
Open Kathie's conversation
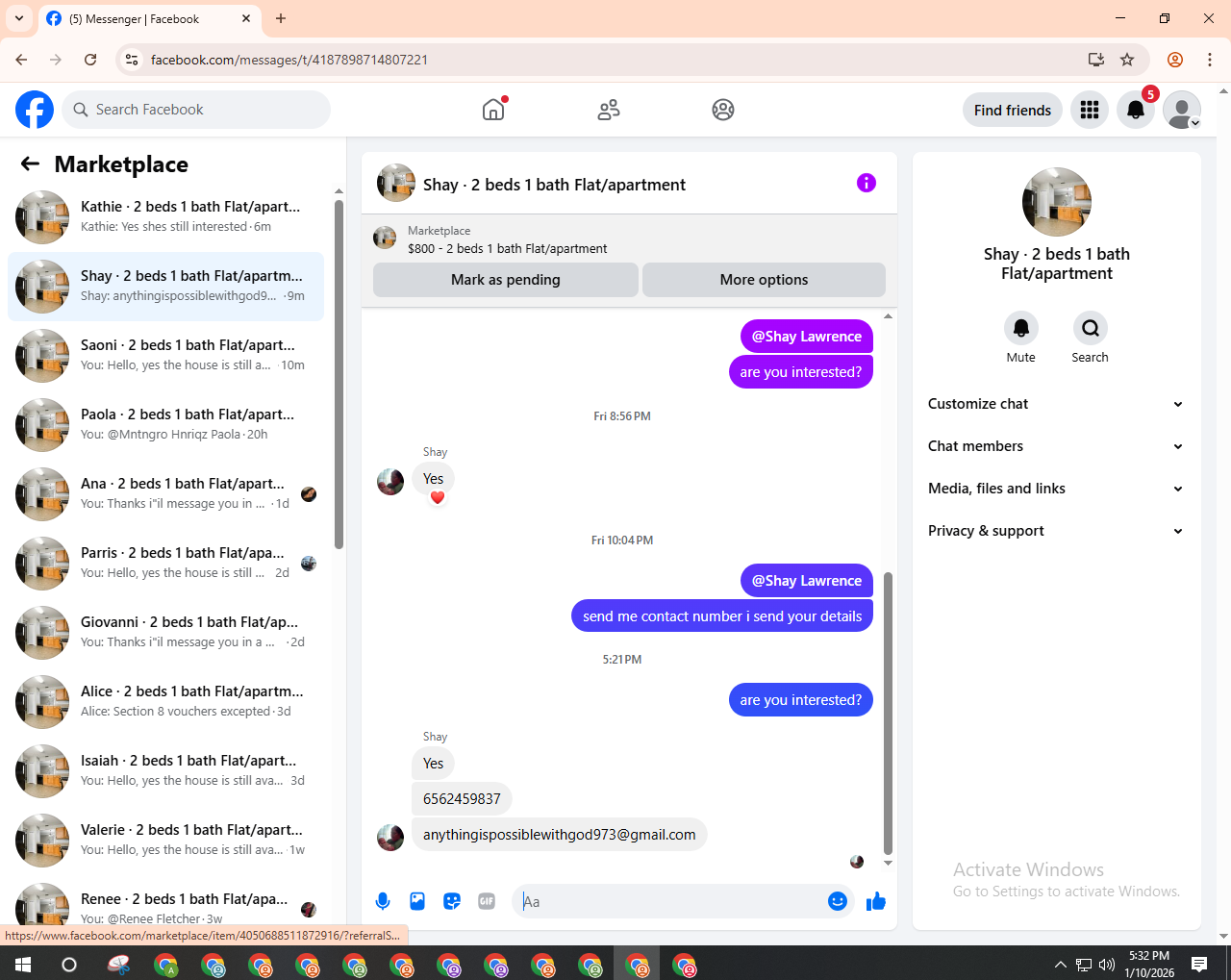[x=165, y=217]
